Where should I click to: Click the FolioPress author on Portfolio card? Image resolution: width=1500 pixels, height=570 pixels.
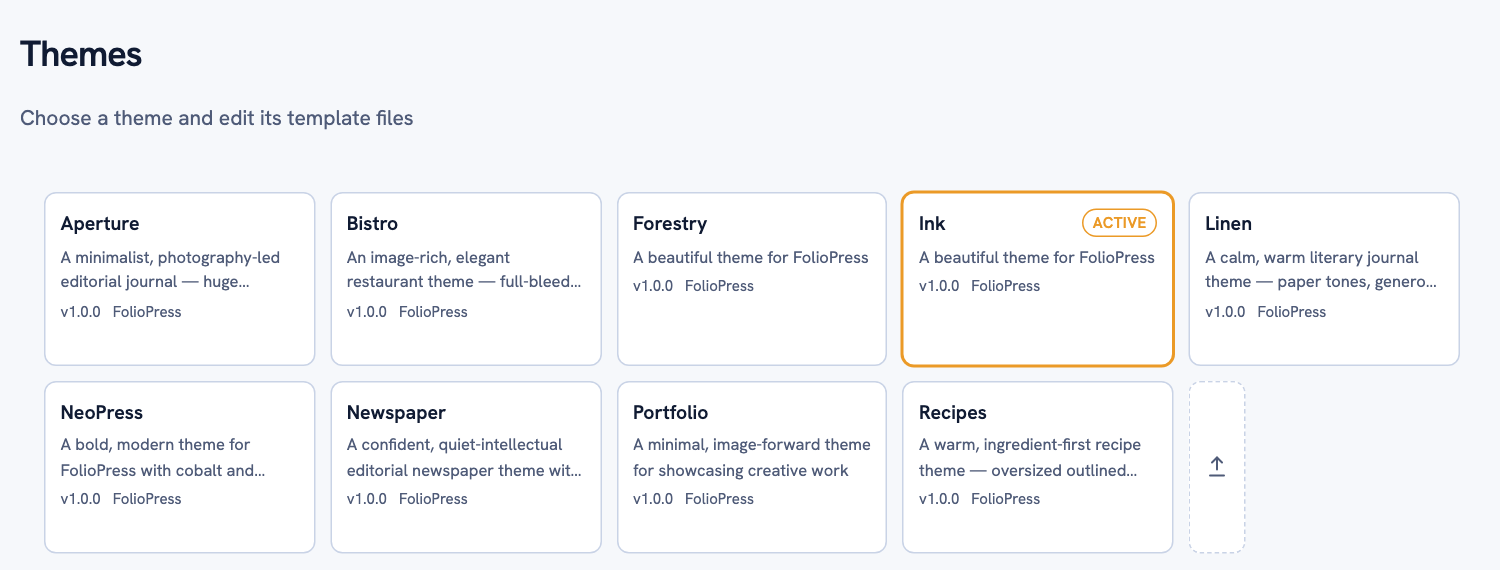[719, 499]
